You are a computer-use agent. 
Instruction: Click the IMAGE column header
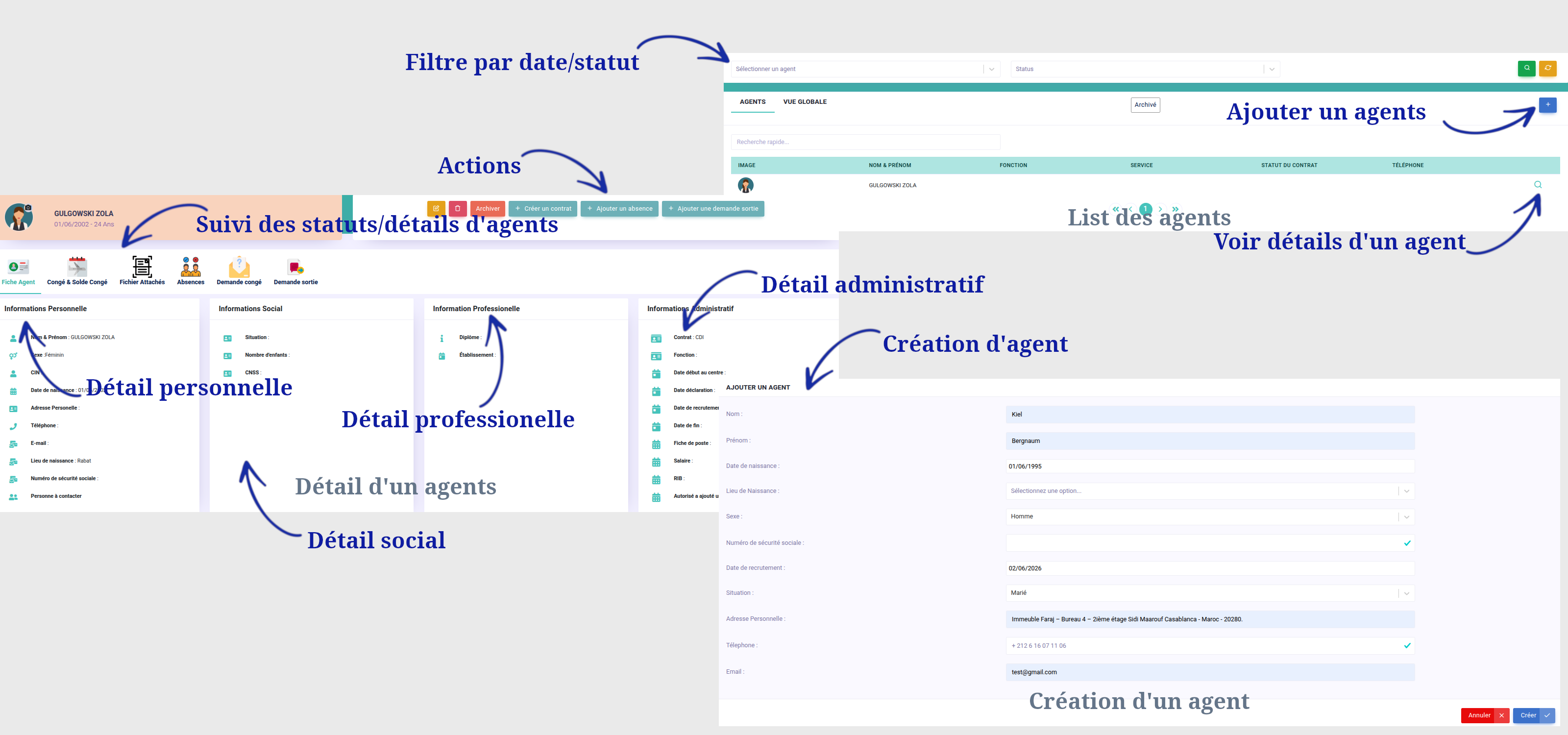tap(746, 166)
